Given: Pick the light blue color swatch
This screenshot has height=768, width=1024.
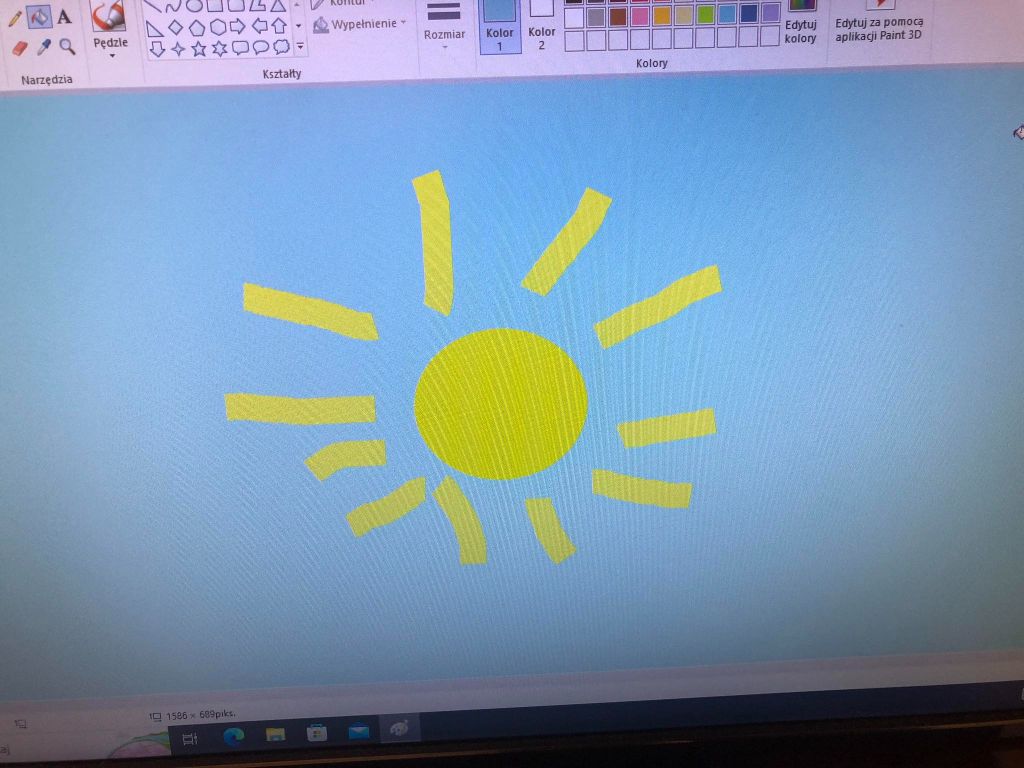Looking at the screenshot, I should tap(727, 14).
